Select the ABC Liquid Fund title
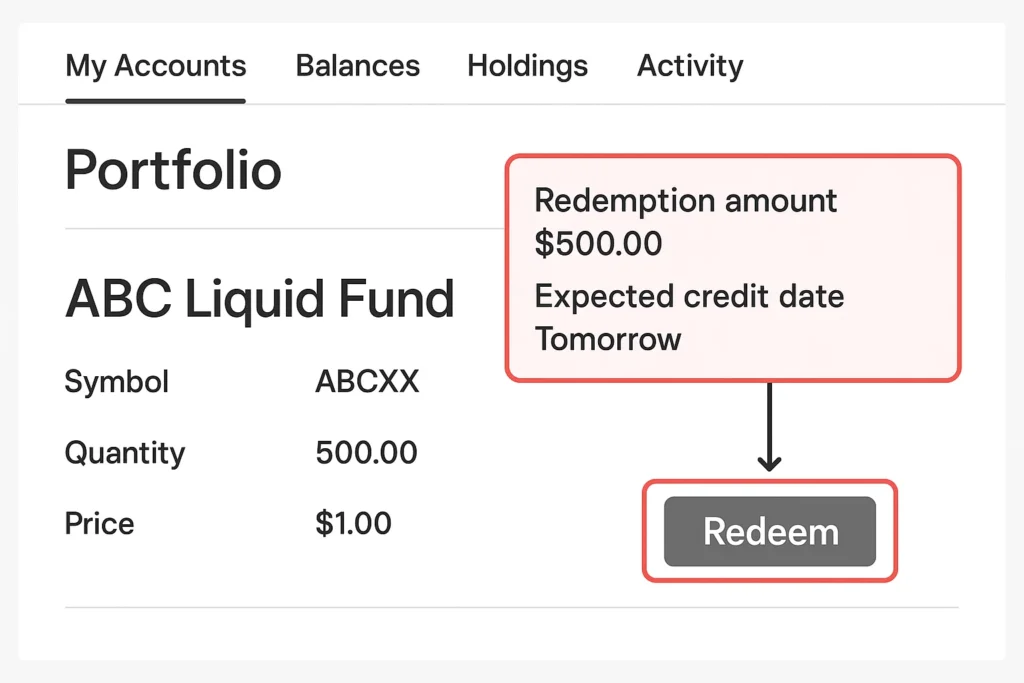The width and height of the screenshot is (1024, 683). pos(259,299)
